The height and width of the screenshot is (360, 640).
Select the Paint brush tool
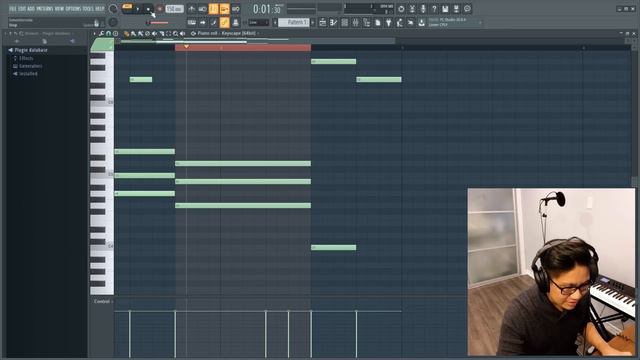click(133, 33)
